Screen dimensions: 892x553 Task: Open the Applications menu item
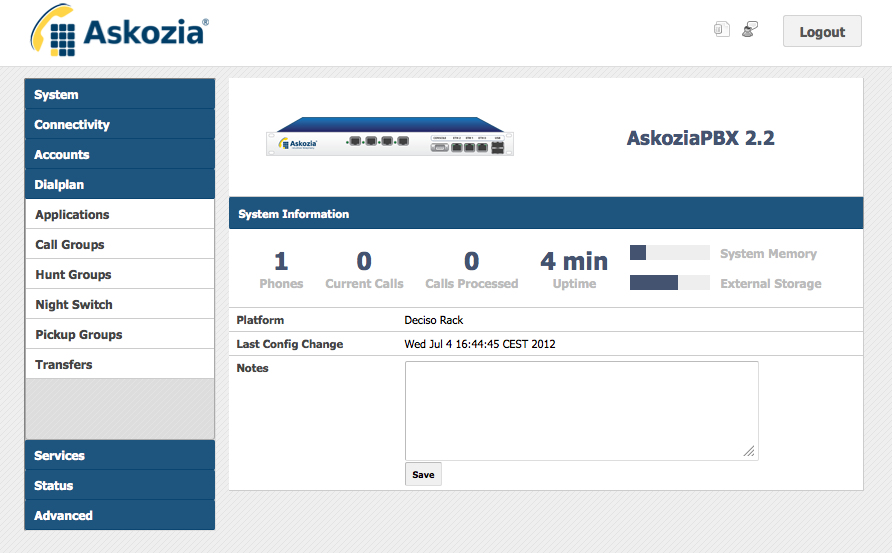(x=119, y=214)
